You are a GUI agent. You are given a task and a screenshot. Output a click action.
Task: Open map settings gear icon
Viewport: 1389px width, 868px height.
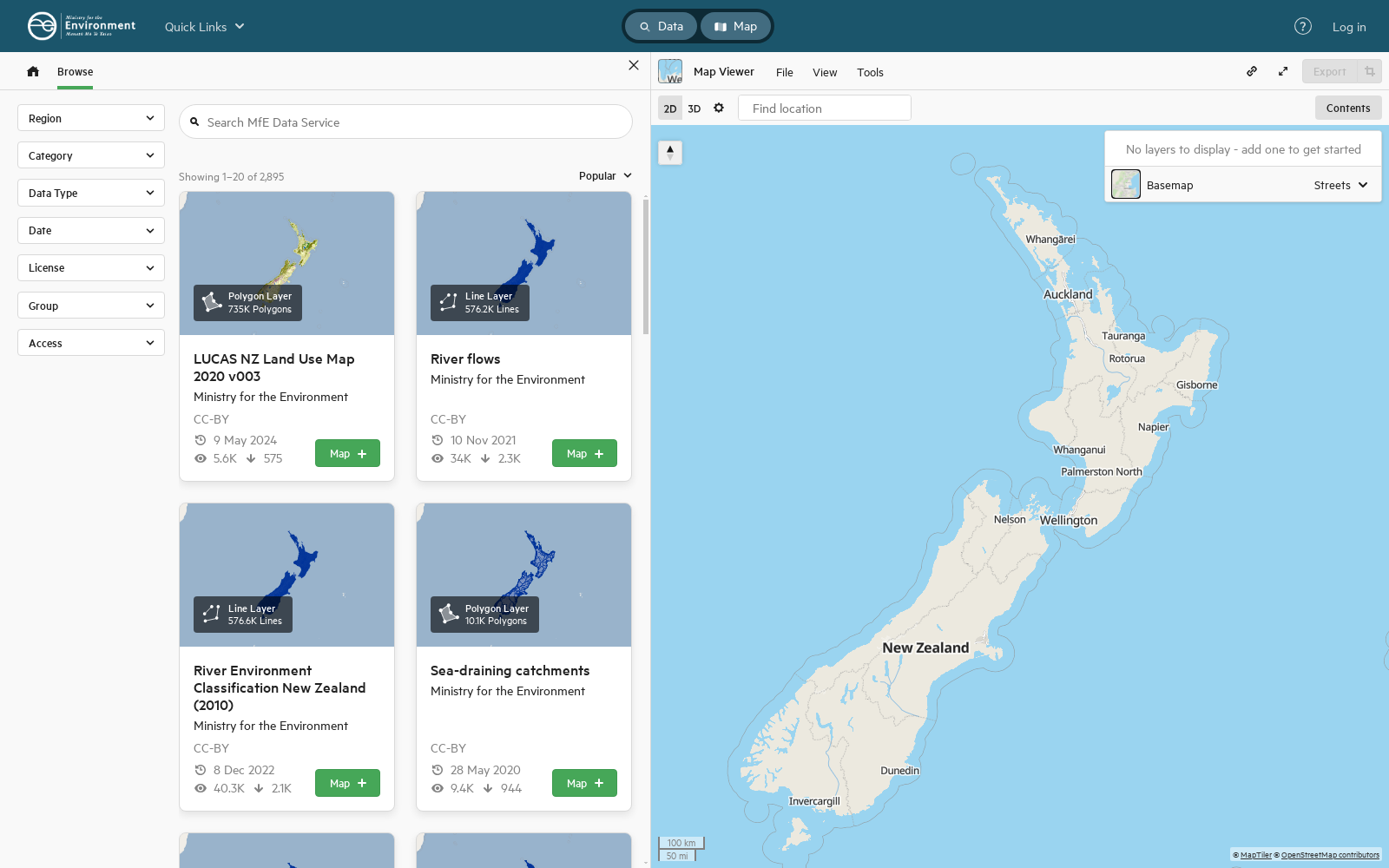(719, 108)
